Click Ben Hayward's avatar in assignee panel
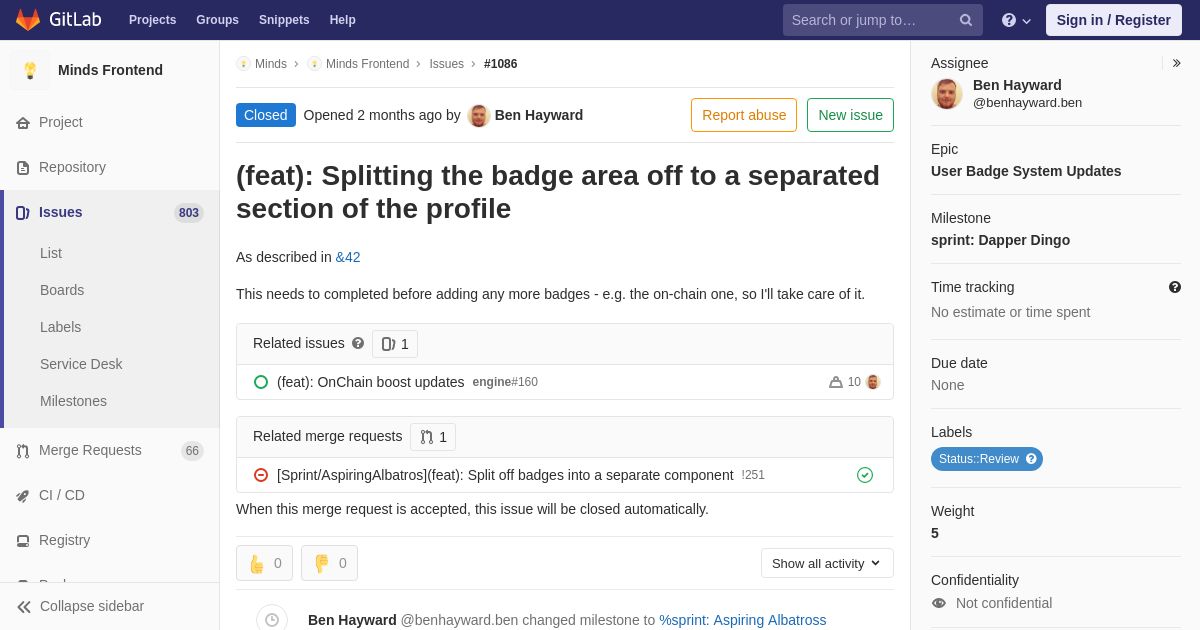 click(947, 93)
